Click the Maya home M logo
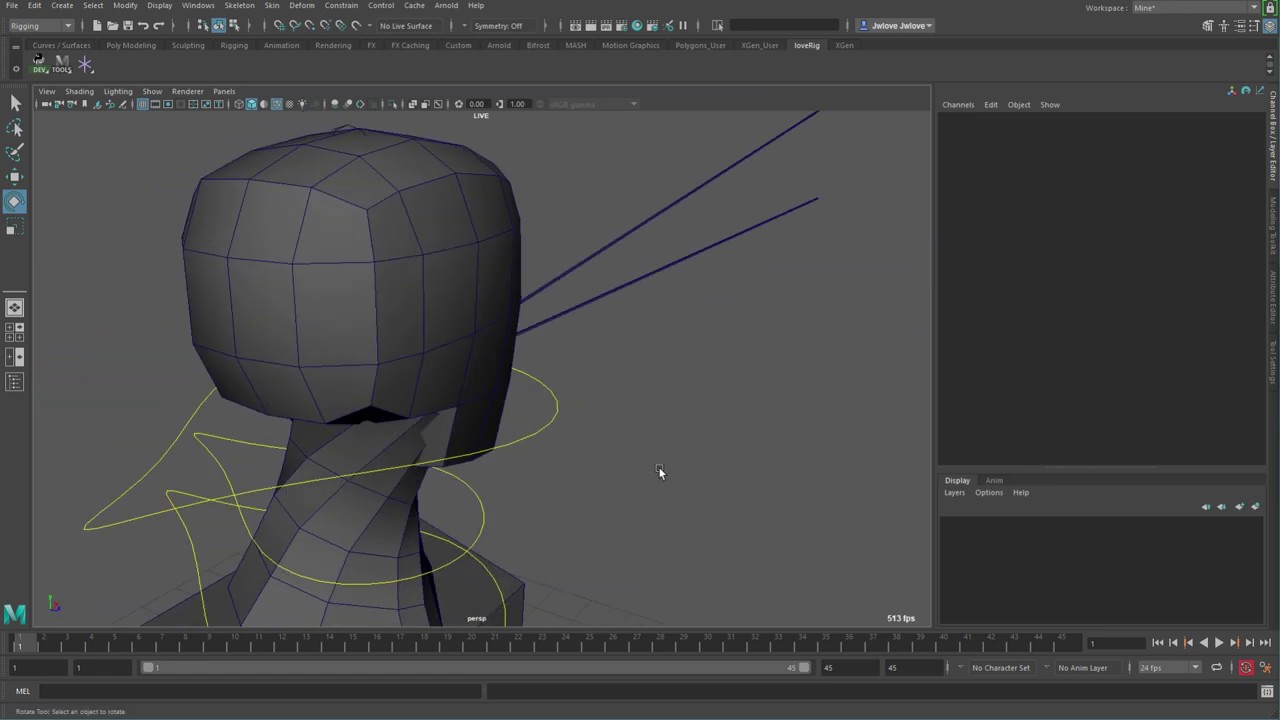Screen dimensions: 1280x720 click(14, 613)
